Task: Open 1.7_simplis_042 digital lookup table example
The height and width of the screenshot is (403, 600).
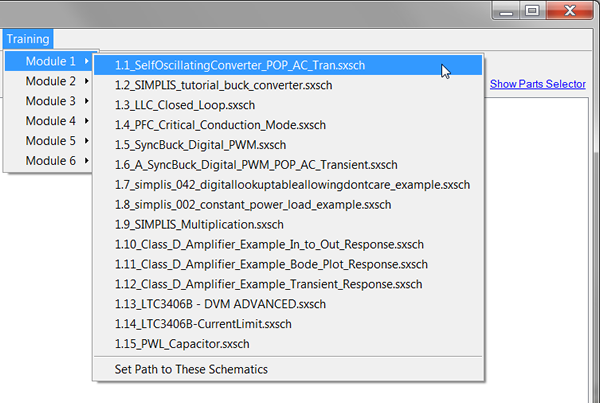Action: tap(288, 184)
